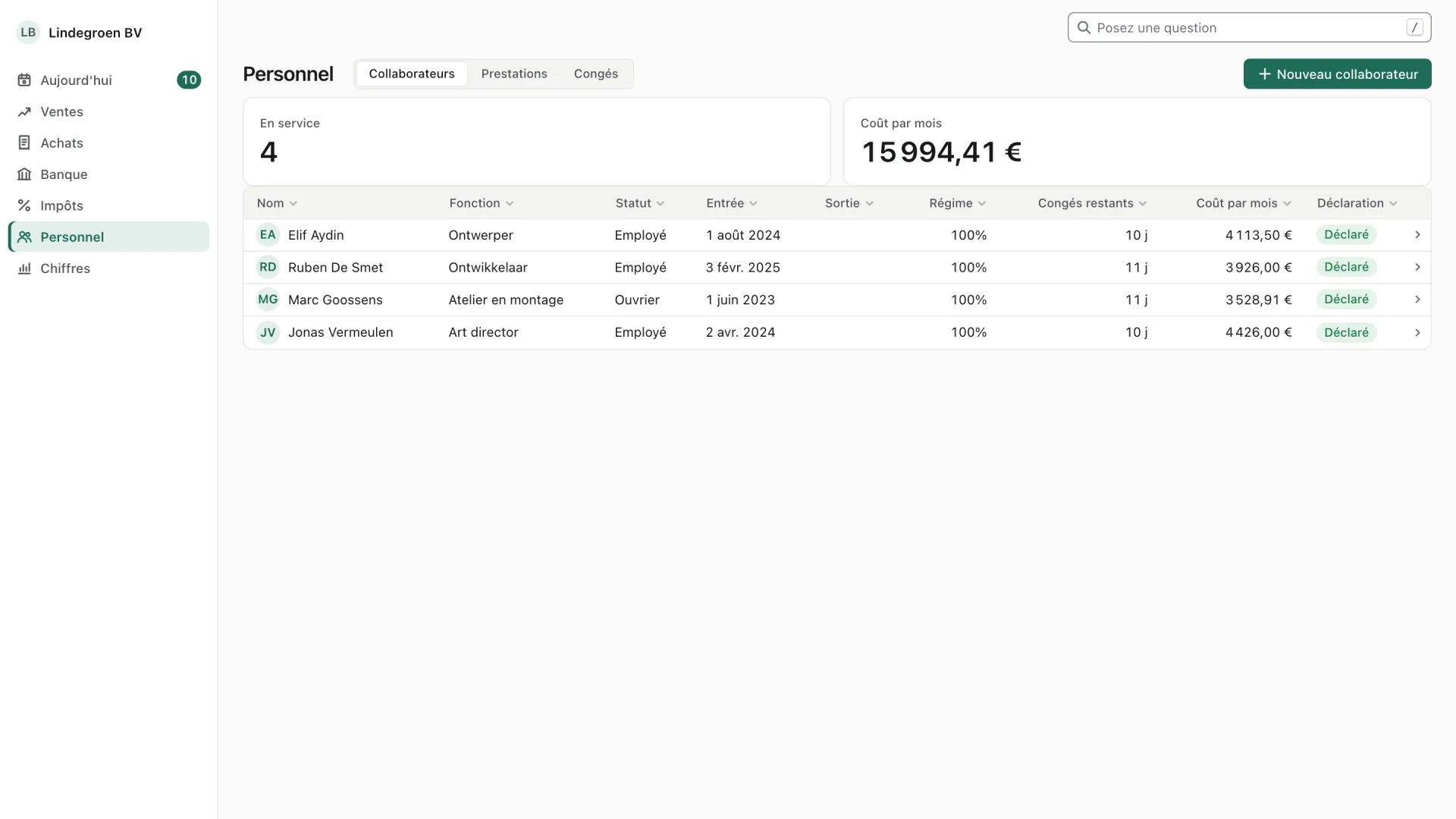The width and height of the screenshot is (1456, 819).
Task: Focus the Posez une question search field
Action: click(x=1249, y=28)
